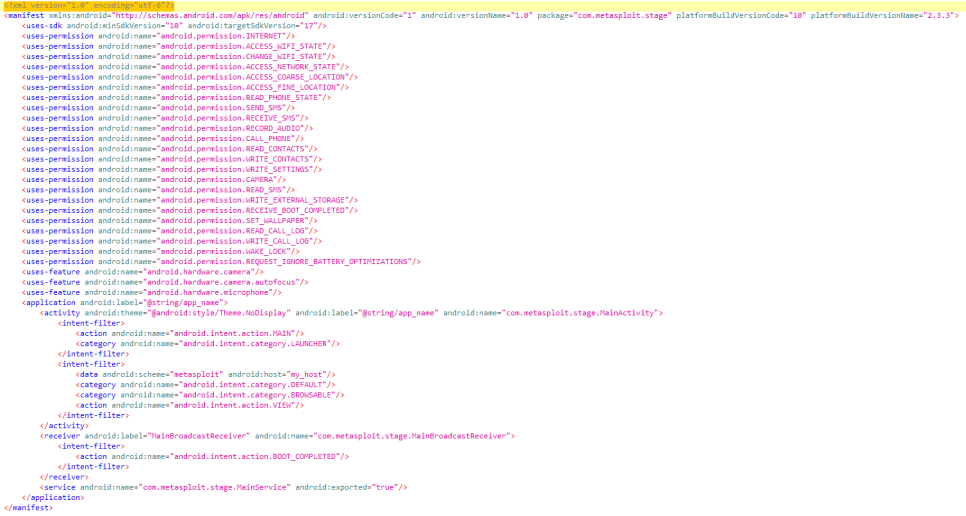Screen dimensions: 966x516
Task: Click the ACCESS_COARSE_LOCATION permission line
Action: [190, 77]
